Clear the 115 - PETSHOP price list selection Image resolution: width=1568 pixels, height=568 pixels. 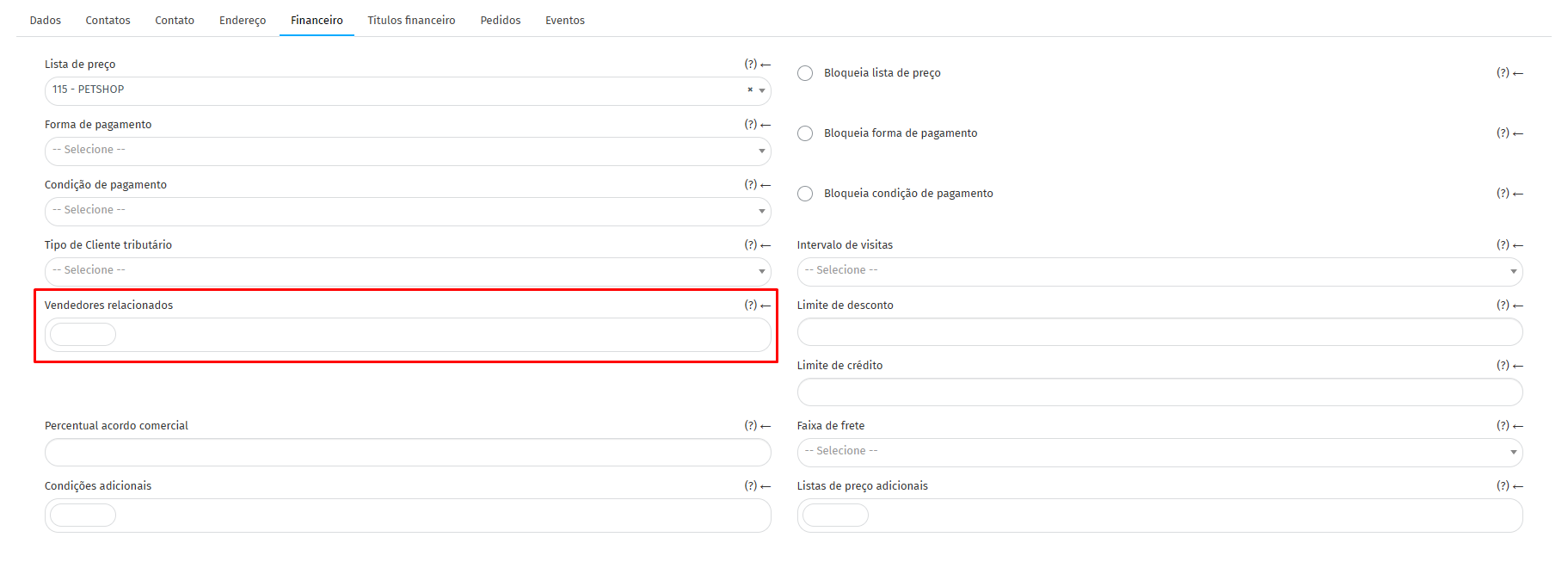750,90
